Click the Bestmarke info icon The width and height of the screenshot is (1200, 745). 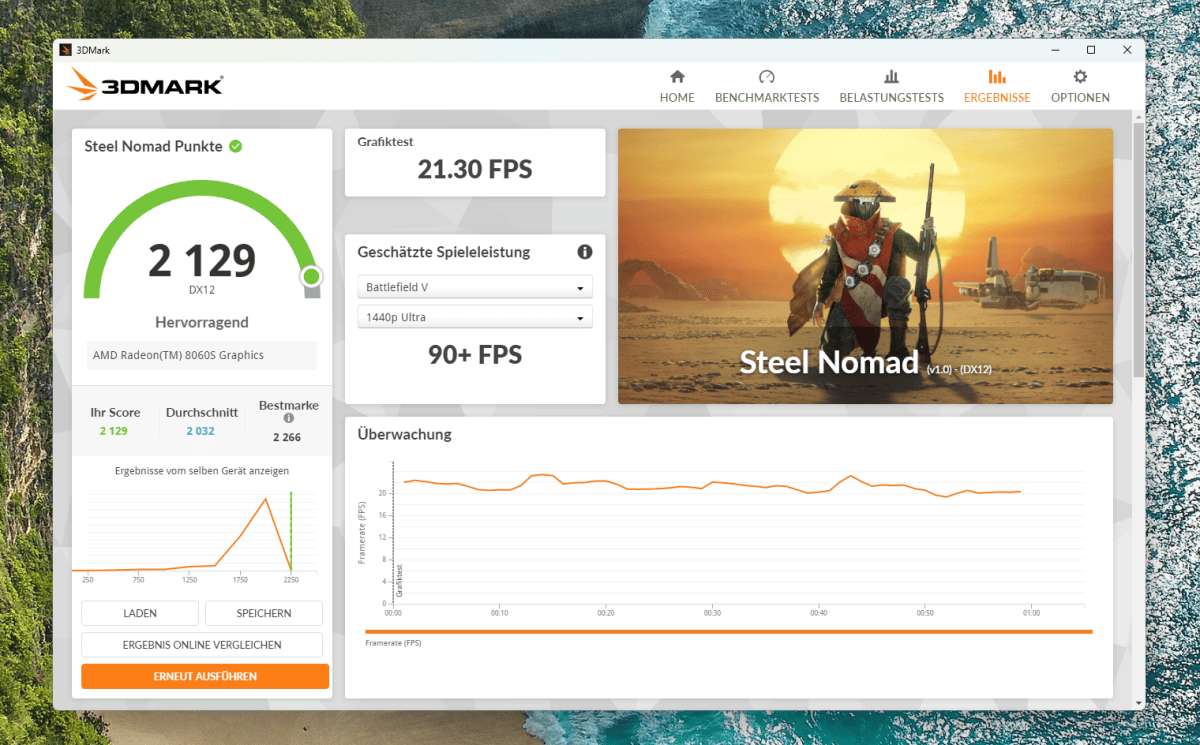tap(289, 419)
